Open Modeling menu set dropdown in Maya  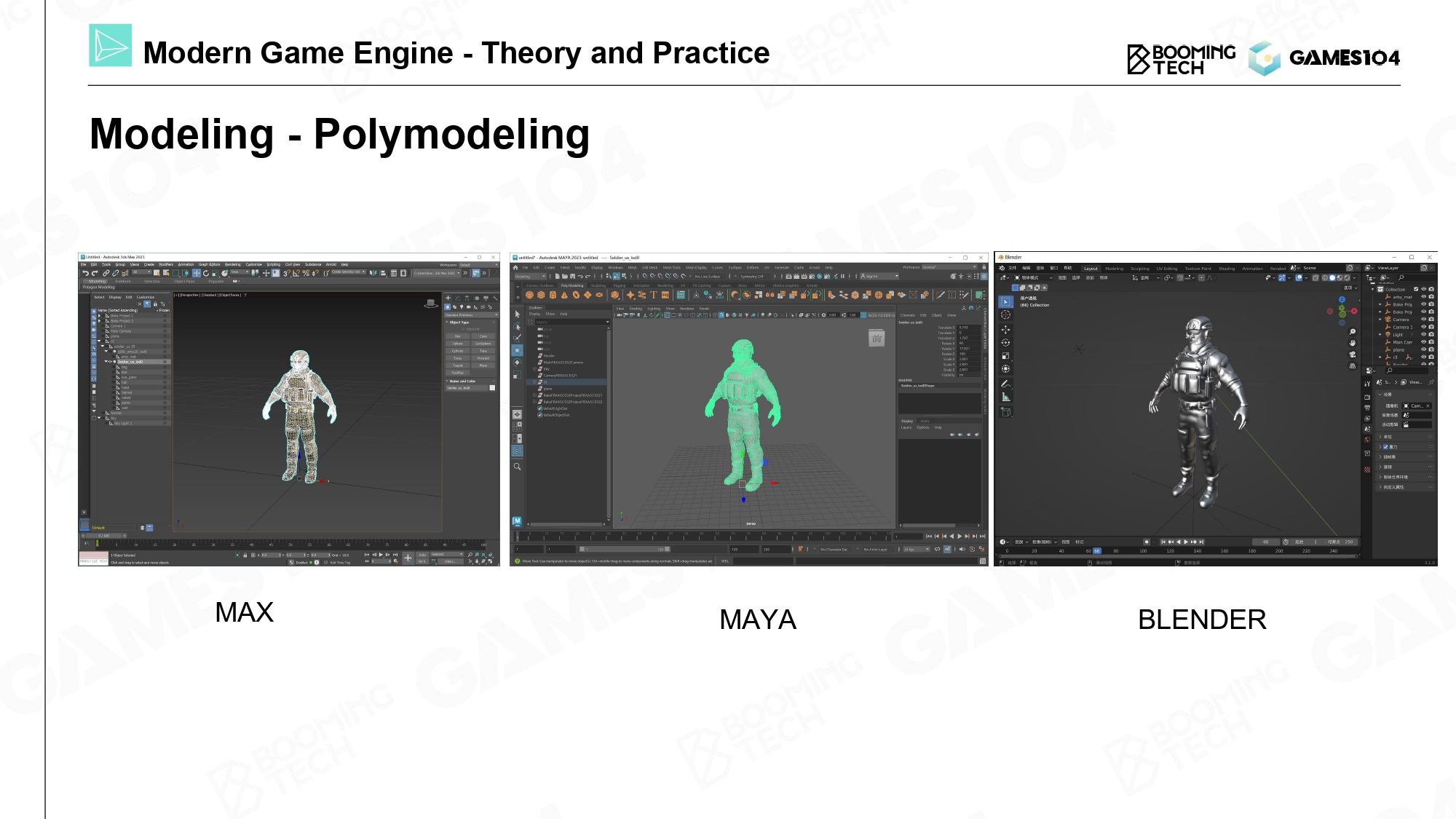coord(530,277)
